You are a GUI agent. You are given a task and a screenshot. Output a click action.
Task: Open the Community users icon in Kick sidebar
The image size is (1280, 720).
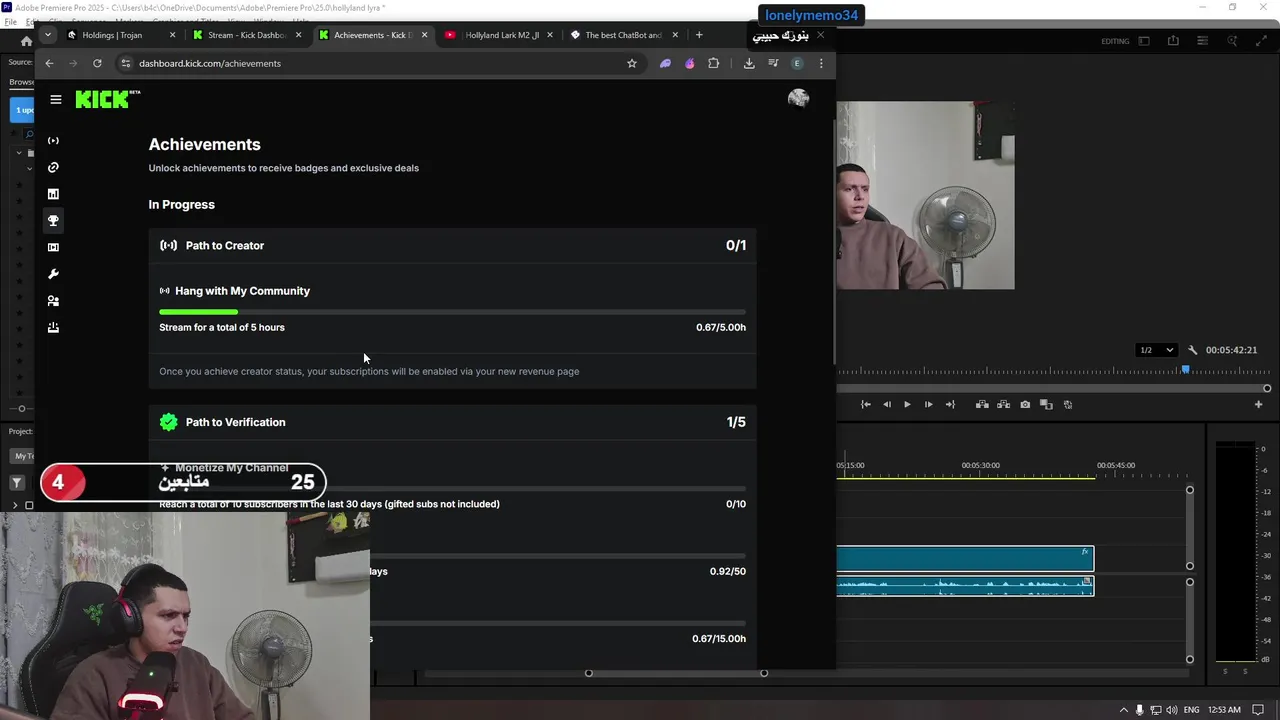[53, 301]
